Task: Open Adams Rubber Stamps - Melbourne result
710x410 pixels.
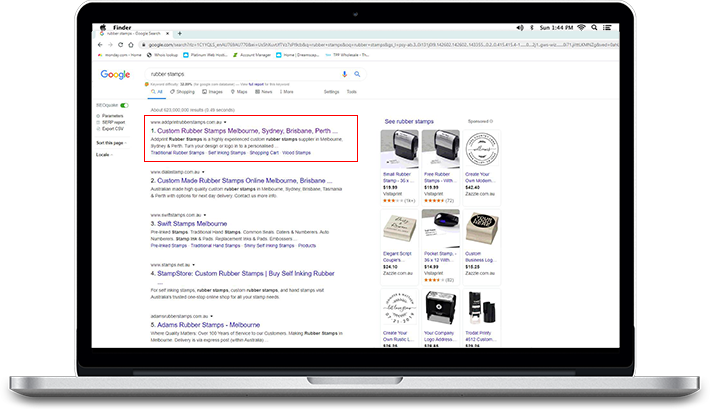Action: point(208,325)
